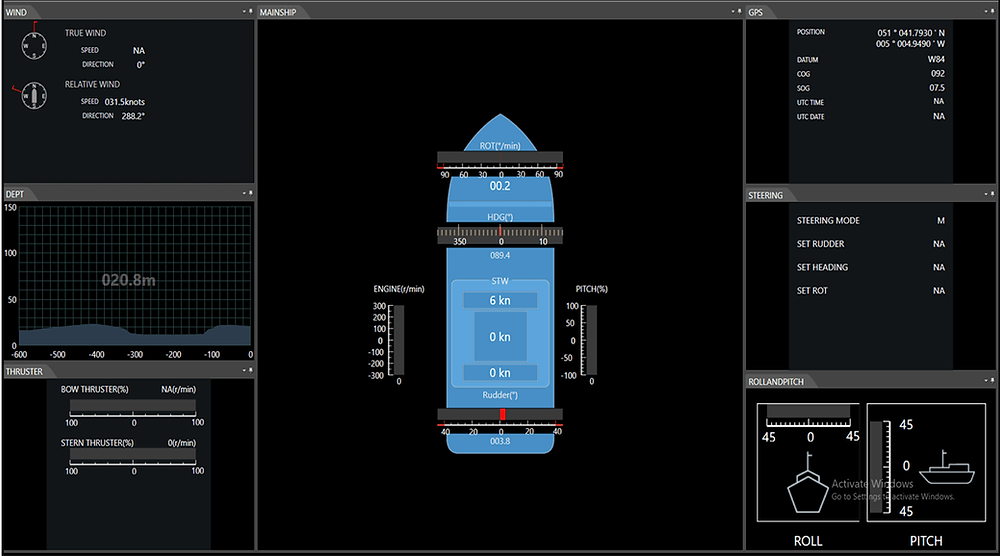
Task: Open the GPS panel dropdown arrow
Action: tap(985, 11)
